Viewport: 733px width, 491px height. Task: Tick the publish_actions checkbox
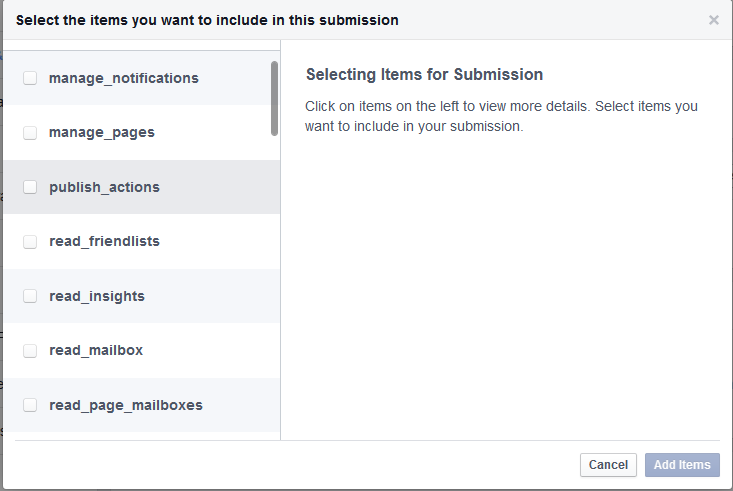[x=30, y=187]
